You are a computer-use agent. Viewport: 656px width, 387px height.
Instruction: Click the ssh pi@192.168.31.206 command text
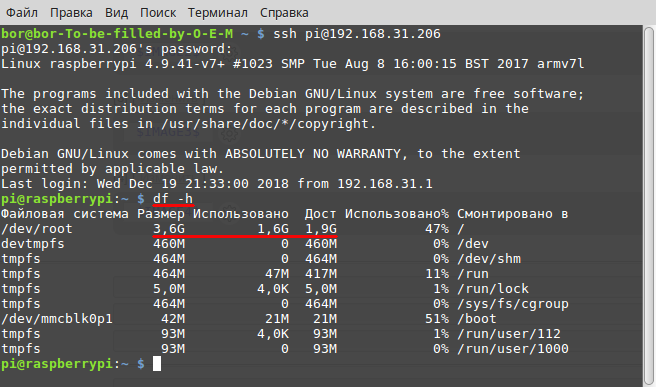coord(357,34)
